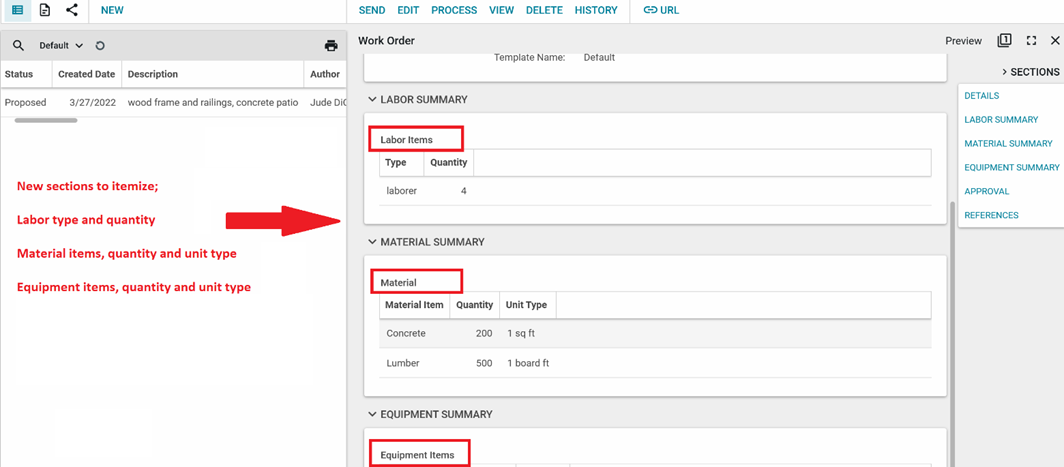Jump to Approval in the Sections list
This screenshot has height=467, width=1064.
986,191
